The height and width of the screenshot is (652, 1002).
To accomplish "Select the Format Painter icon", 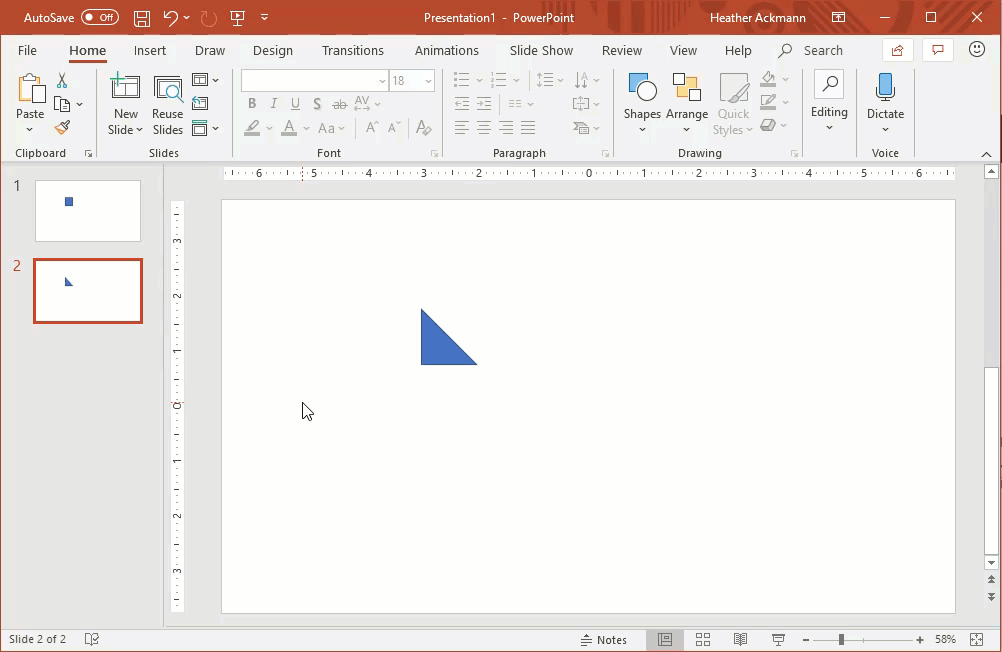I will pyautogui.click(x=60, y=127).
